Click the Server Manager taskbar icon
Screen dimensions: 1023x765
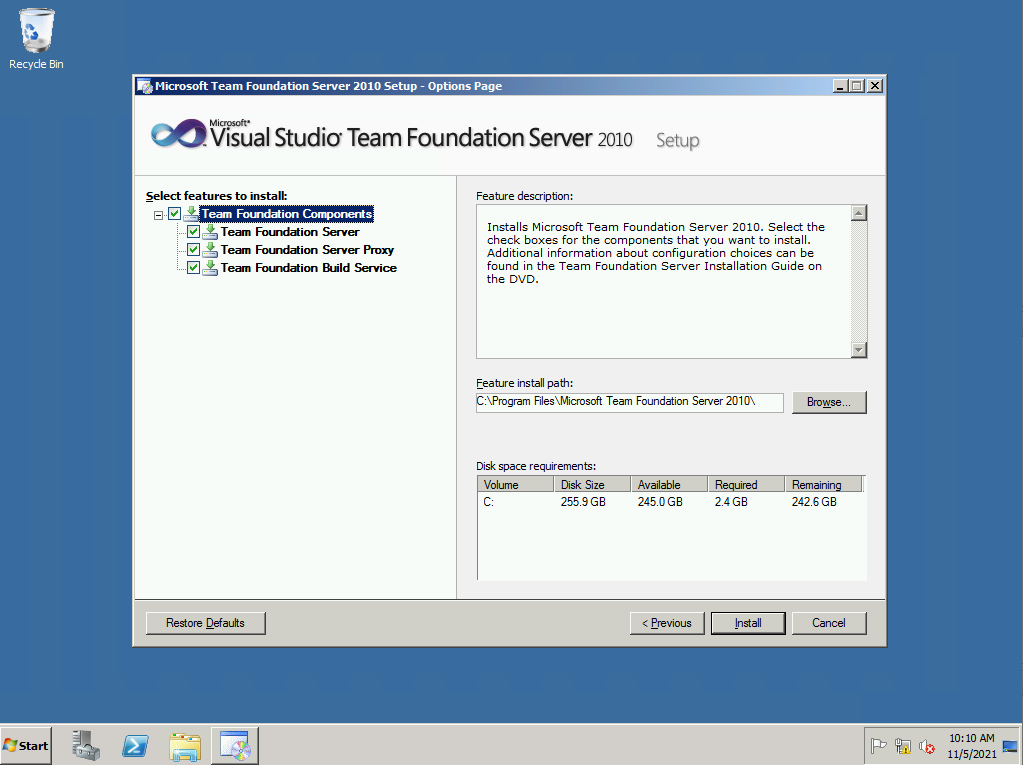(87, 745)
